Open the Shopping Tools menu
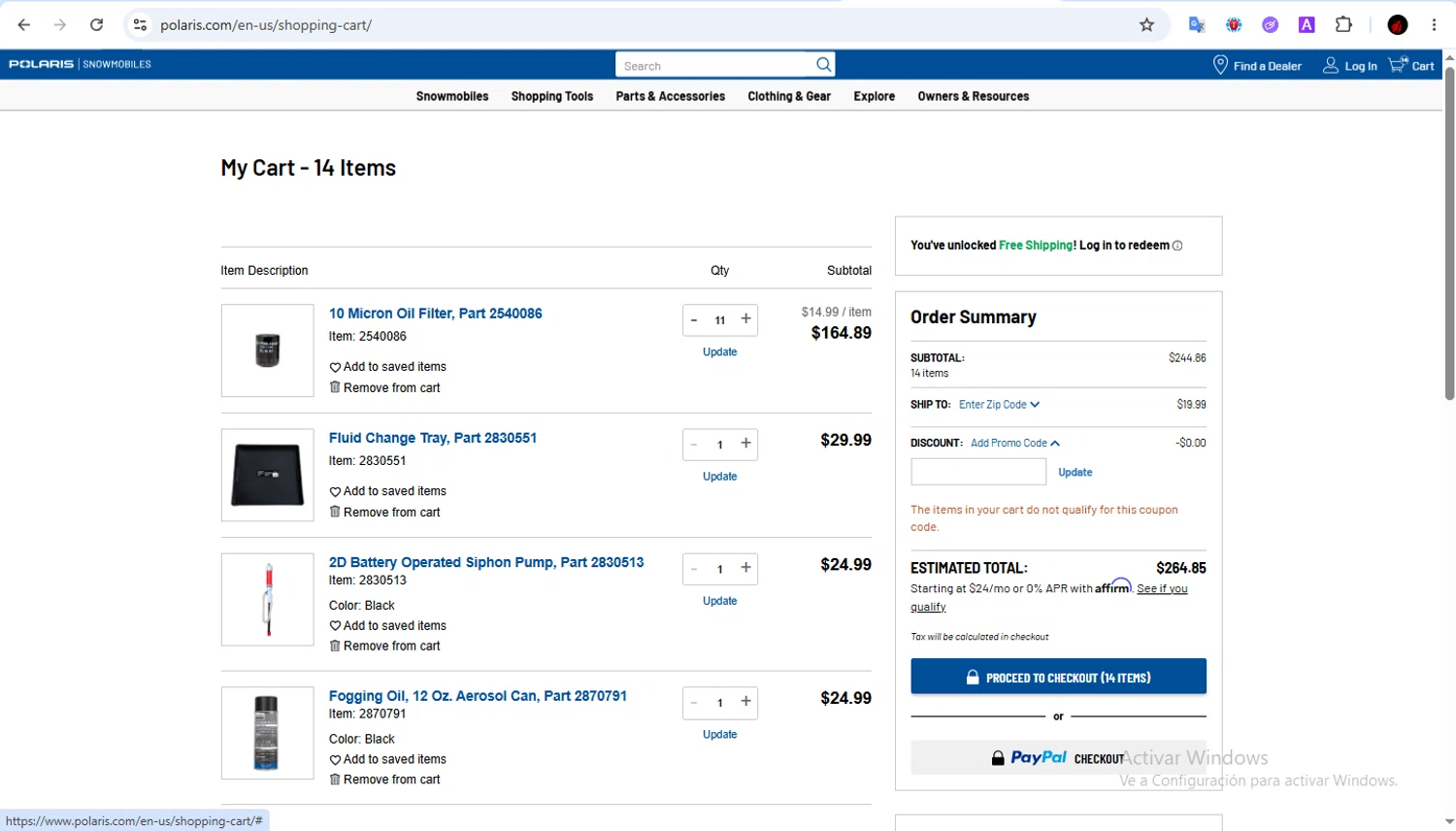Viewport: 1456px width, 831px height. (552, 96)
